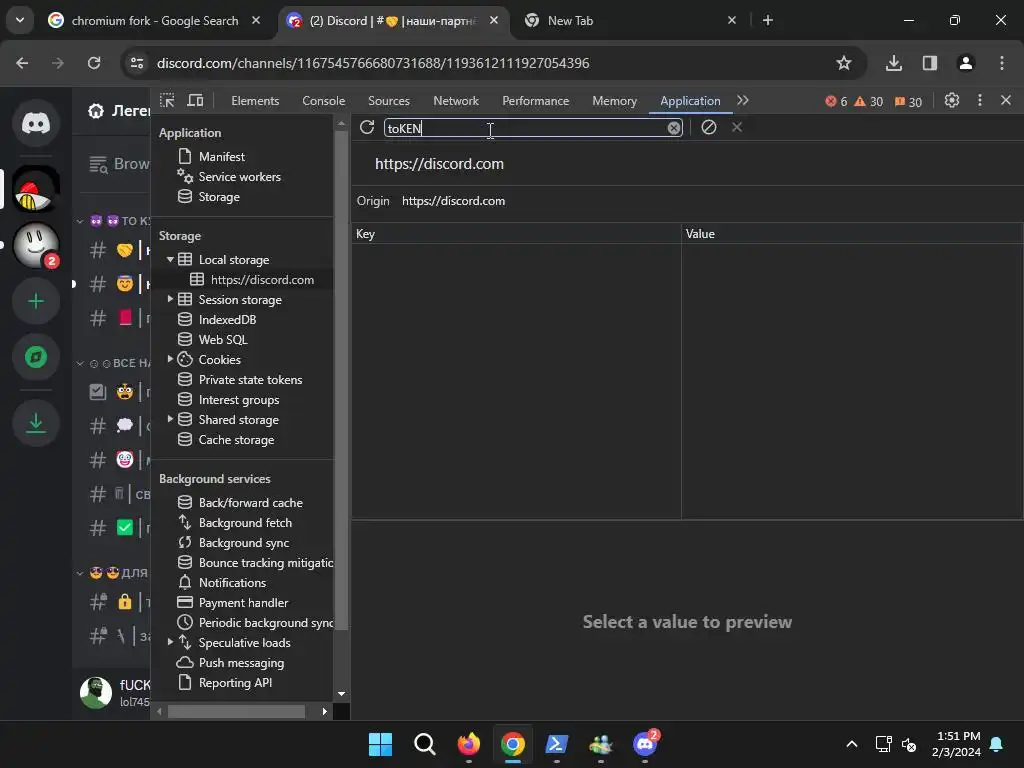
Task: Click the Key column header
Action: pos(516,234)
